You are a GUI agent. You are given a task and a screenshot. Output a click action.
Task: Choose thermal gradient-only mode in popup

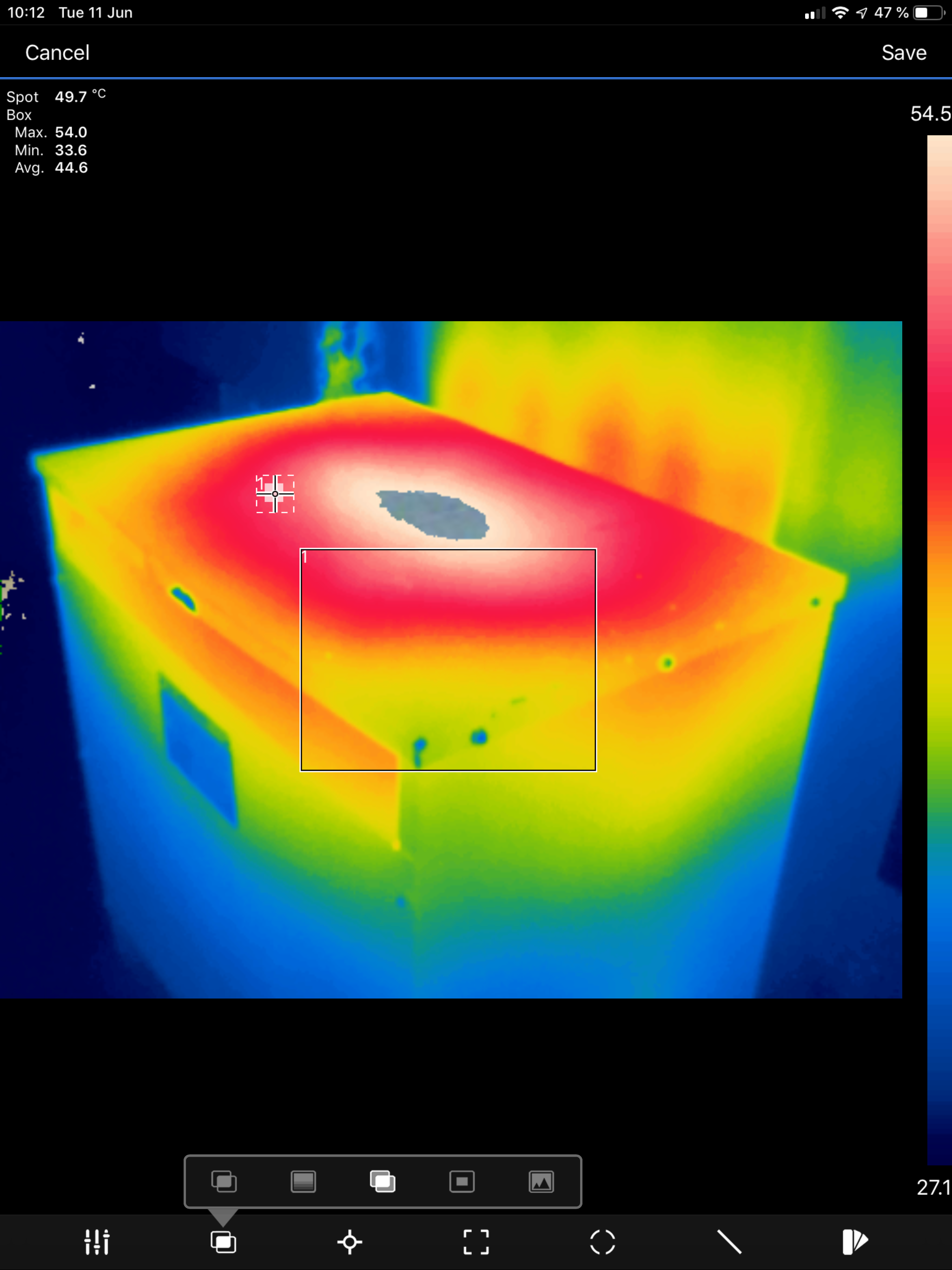pyautogui.click(x=303, y=1182)
